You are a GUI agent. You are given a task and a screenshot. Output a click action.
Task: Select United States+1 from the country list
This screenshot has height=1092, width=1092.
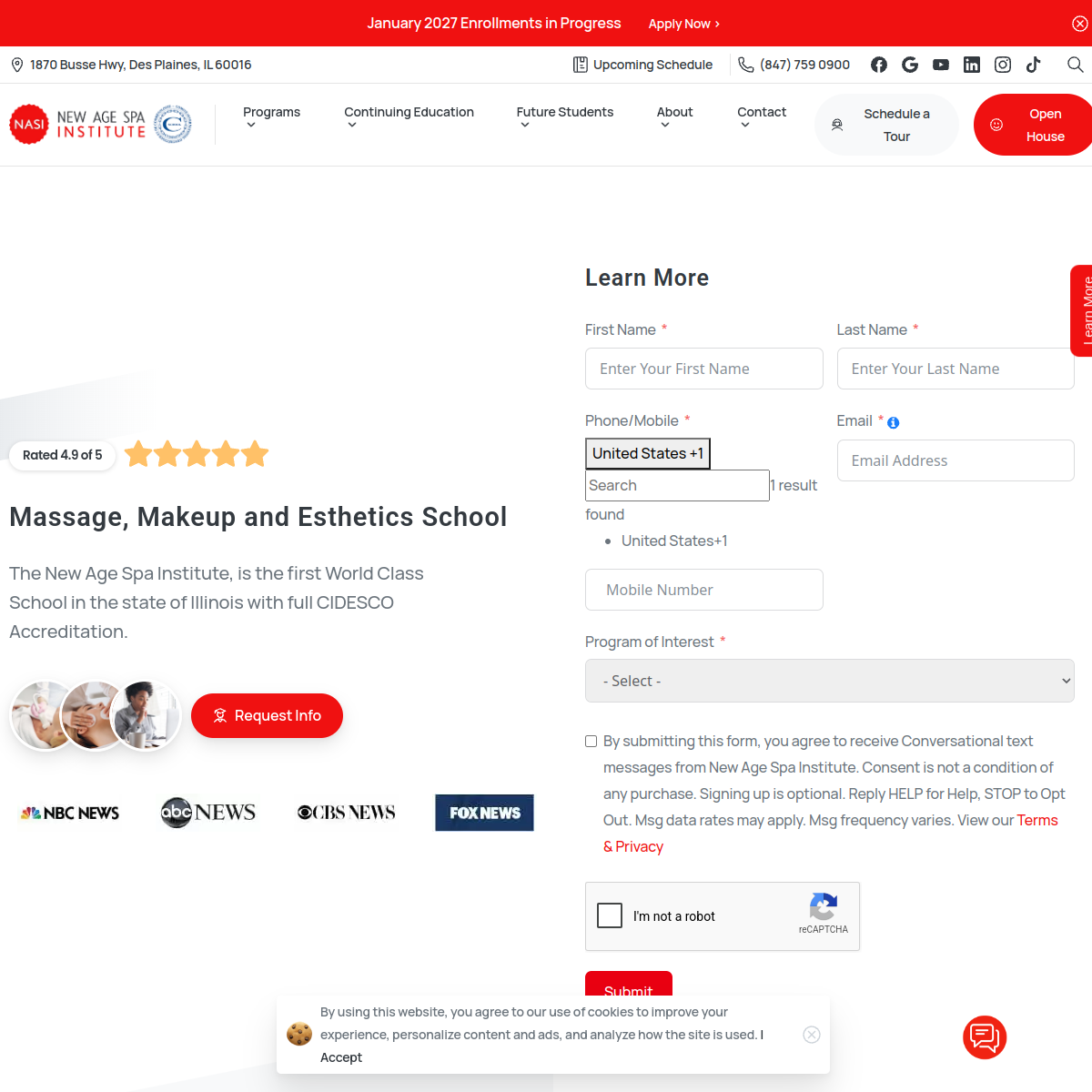[x=674, y=541]
